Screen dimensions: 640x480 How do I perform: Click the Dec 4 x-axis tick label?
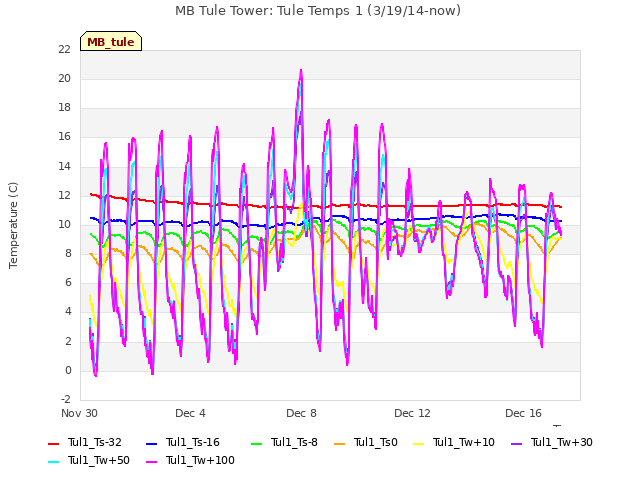[x=190, y=413]
